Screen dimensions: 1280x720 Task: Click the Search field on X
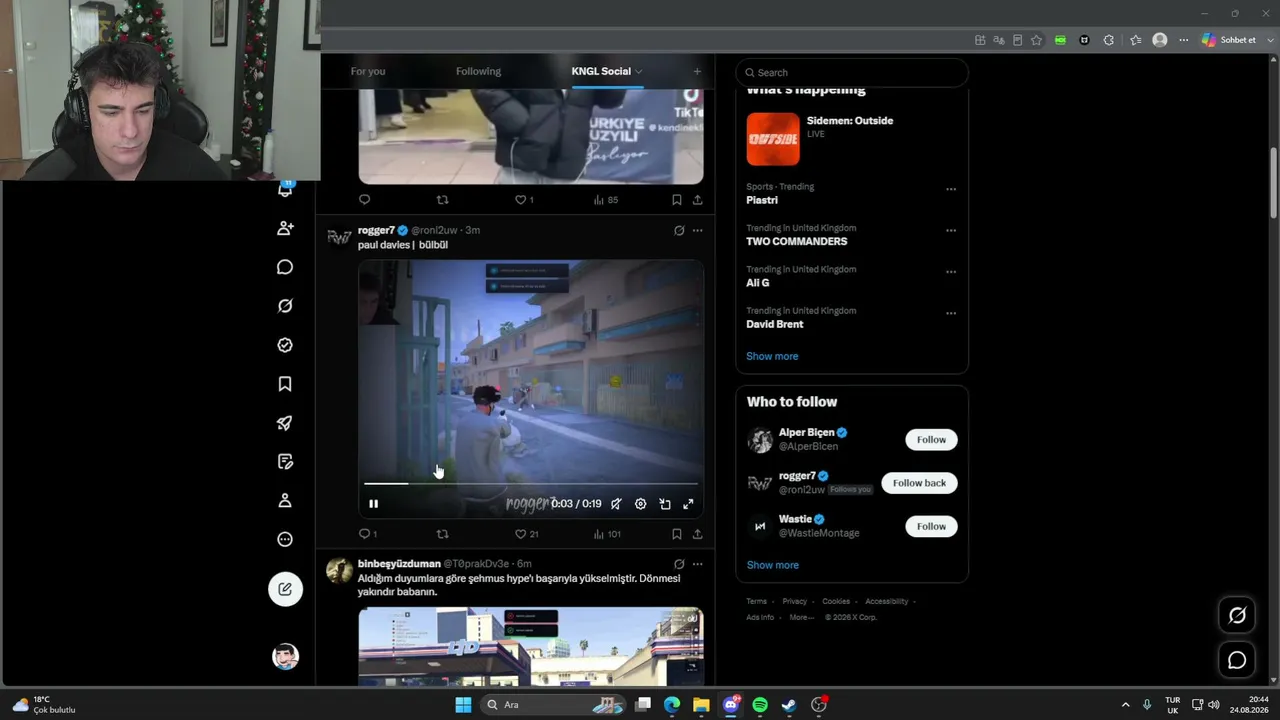pos(852,72)
